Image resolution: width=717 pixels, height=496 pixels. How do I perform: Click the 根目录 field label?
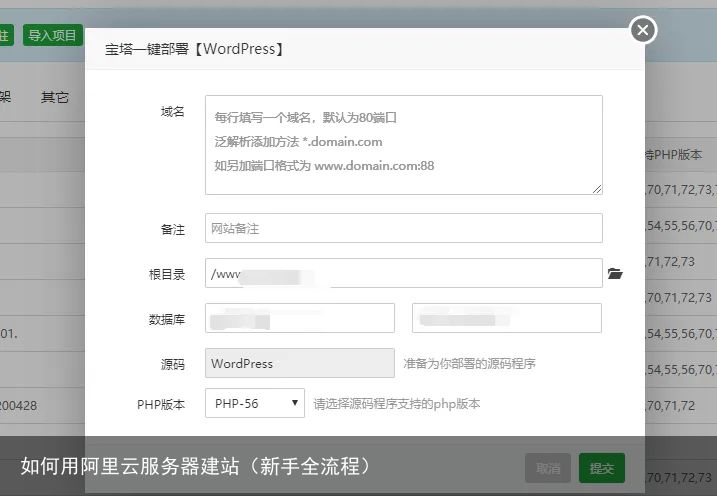coord(167,274)
